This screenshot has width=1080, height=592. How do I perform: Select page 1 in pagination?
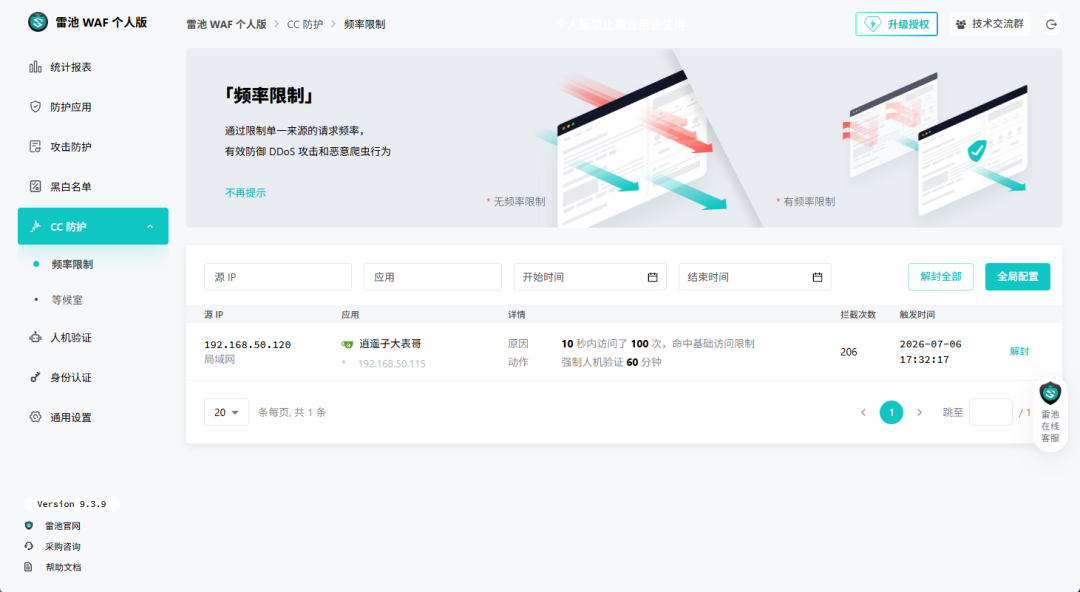[x=891, y=412]
